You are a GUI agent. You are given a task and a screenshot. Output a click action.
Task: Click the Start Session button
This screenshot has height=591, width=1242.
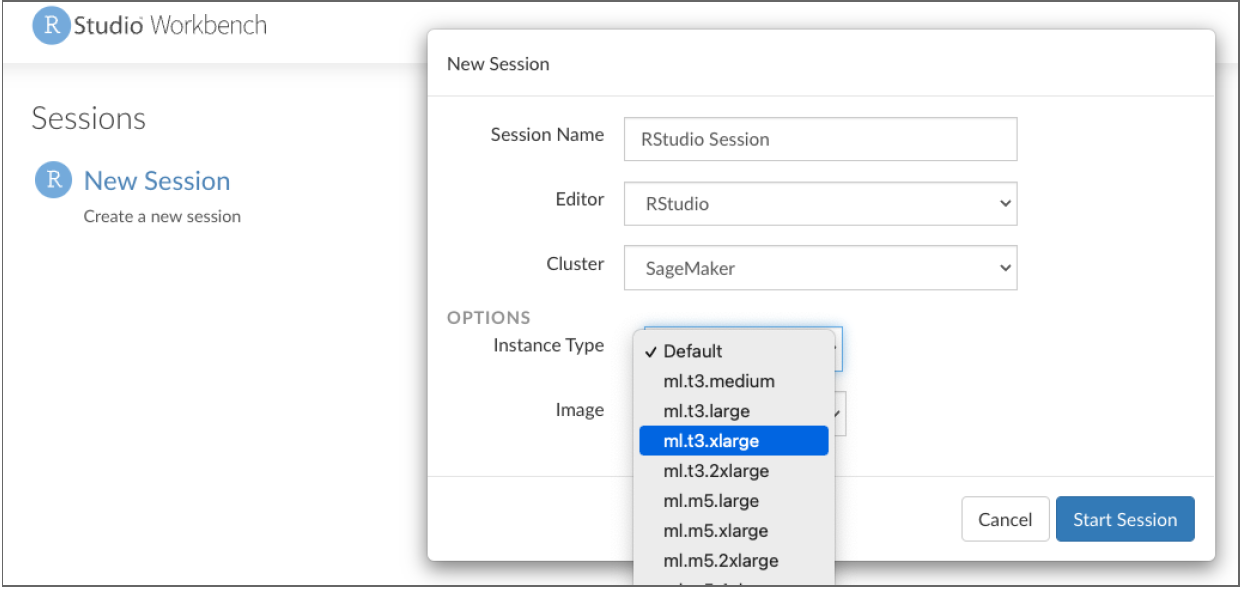click(1124, 519)
